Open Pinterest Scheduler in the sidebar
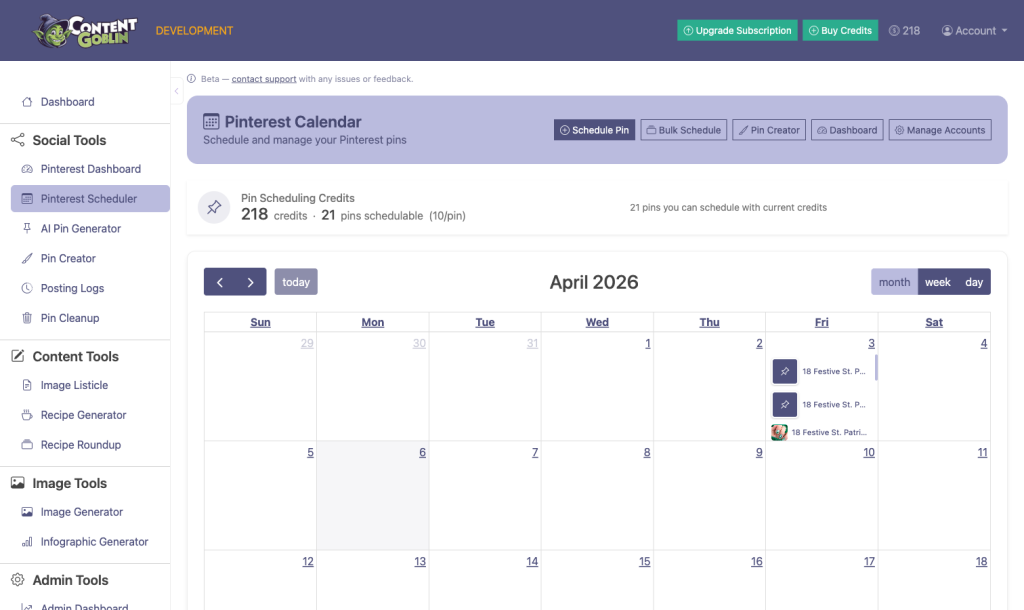This screenshot has width=1024, height=610. [x=90, y=199]
